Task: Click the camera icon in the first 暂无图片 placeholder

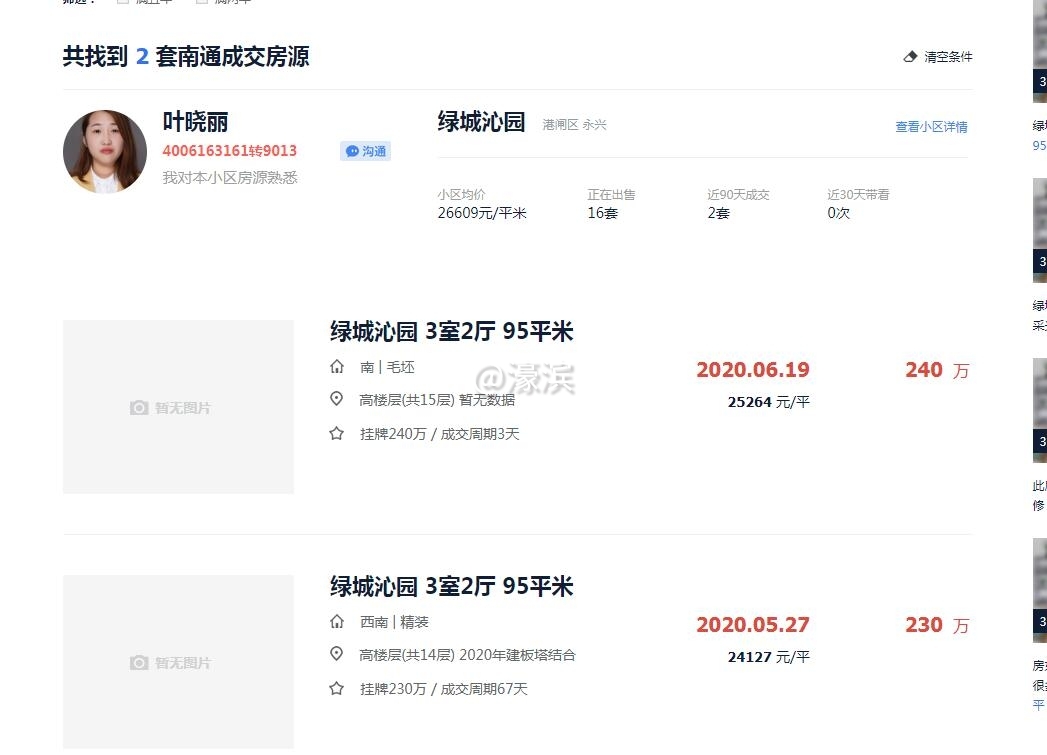Action: click(x=139, y=407)
